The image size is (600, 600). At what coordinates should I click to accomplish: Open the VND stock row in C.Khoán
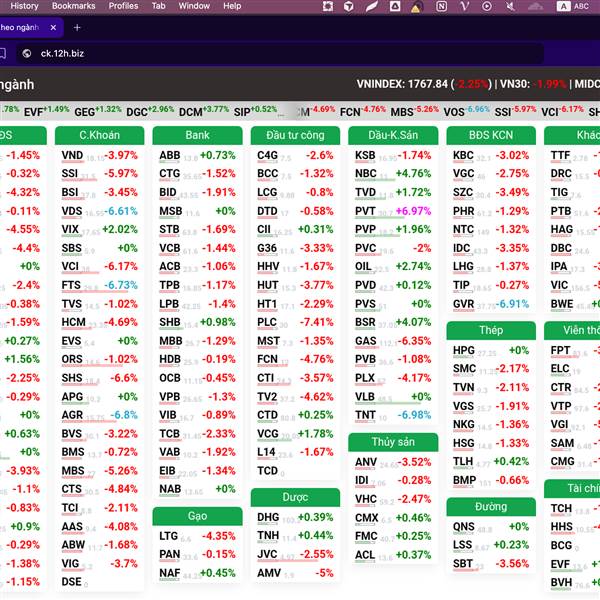click(x=99, y=155)
